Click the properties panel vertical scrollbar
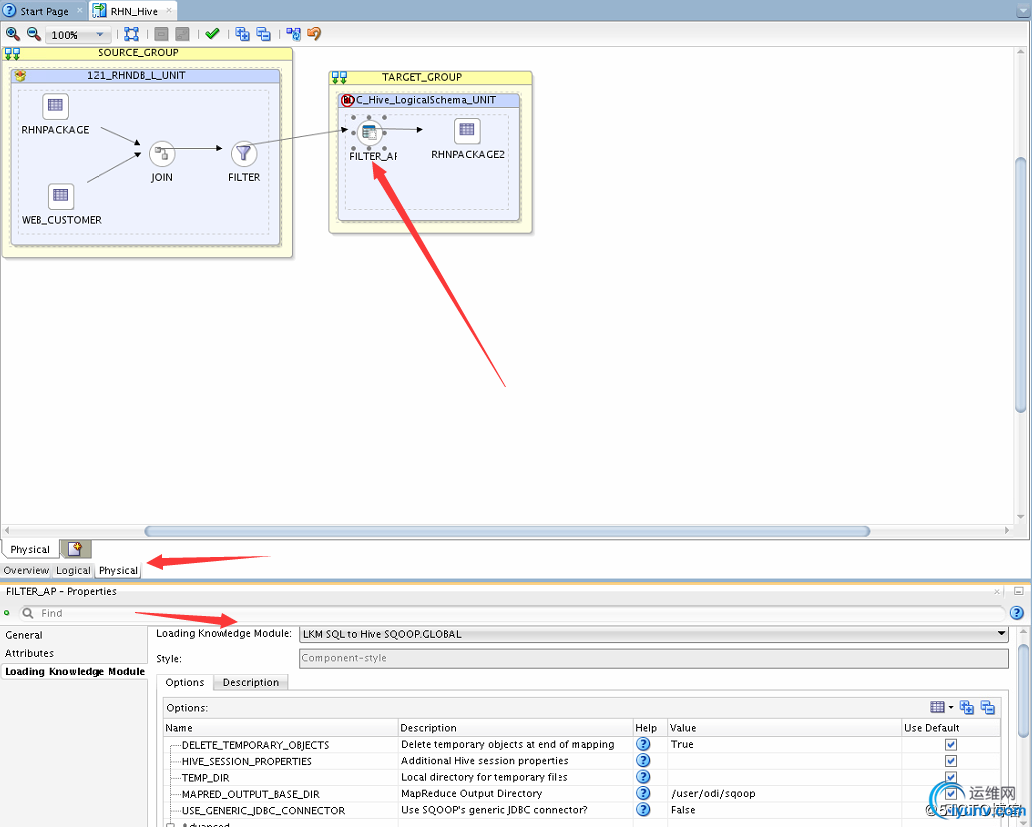Viewport: 1032px width, 827px height. tap(1023, 691)
